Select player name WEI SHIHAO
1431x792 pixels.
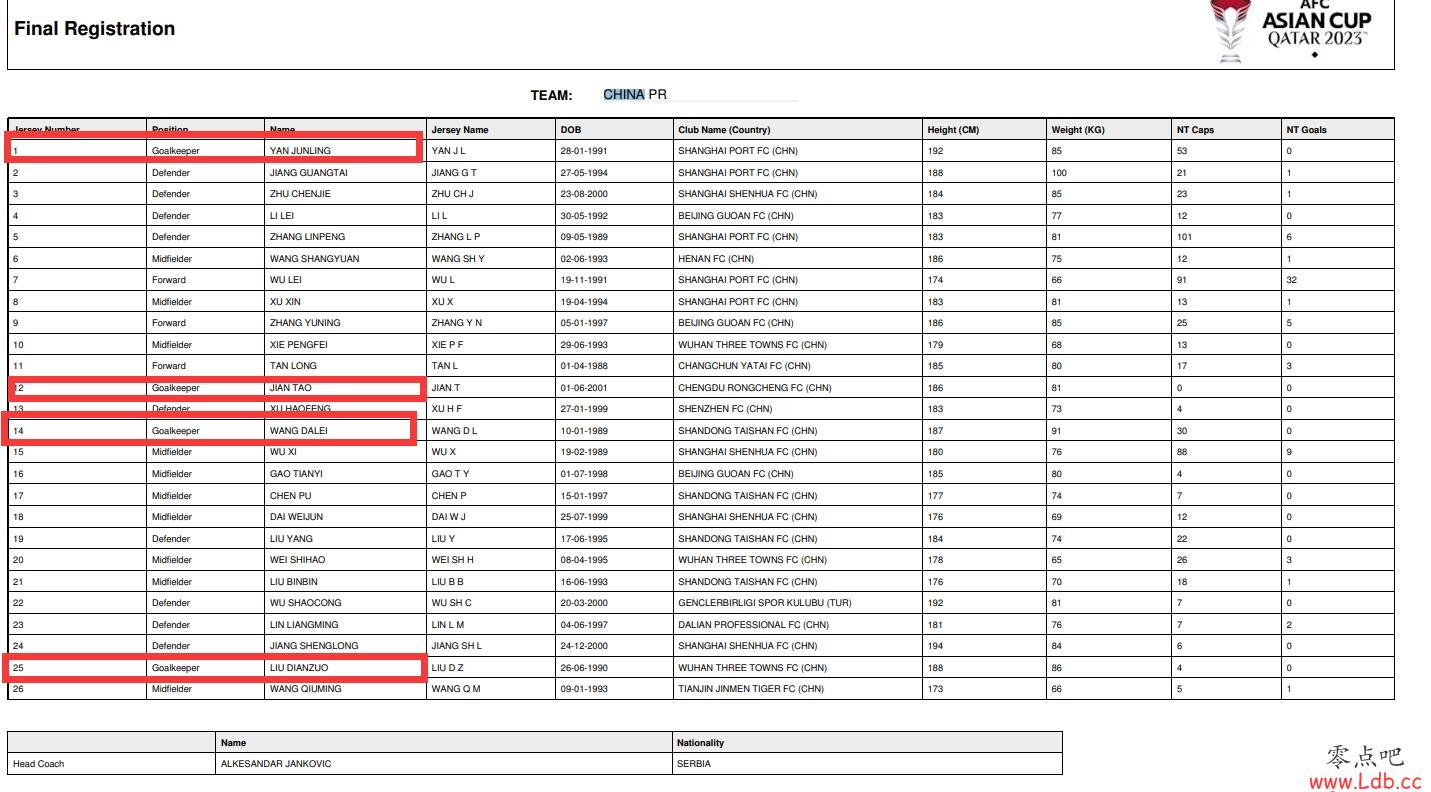pyautogui.click(x=297, y=560)
